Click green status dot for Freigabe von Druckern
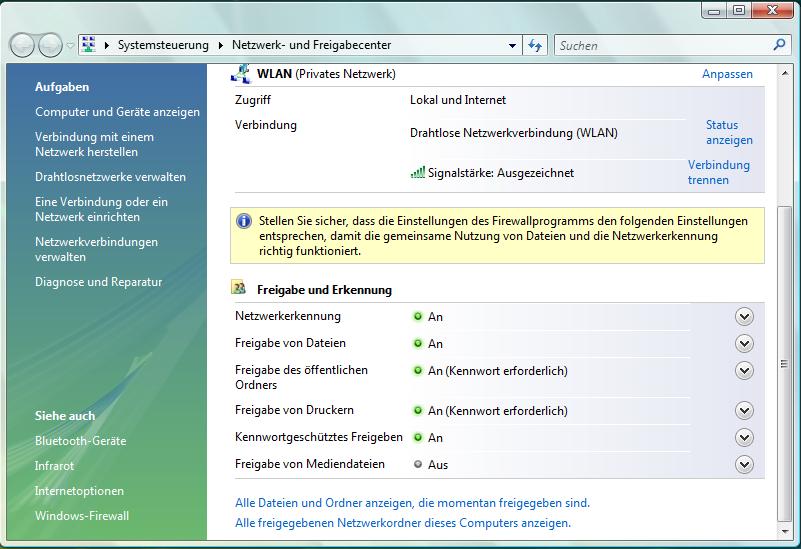 point(417,410)
